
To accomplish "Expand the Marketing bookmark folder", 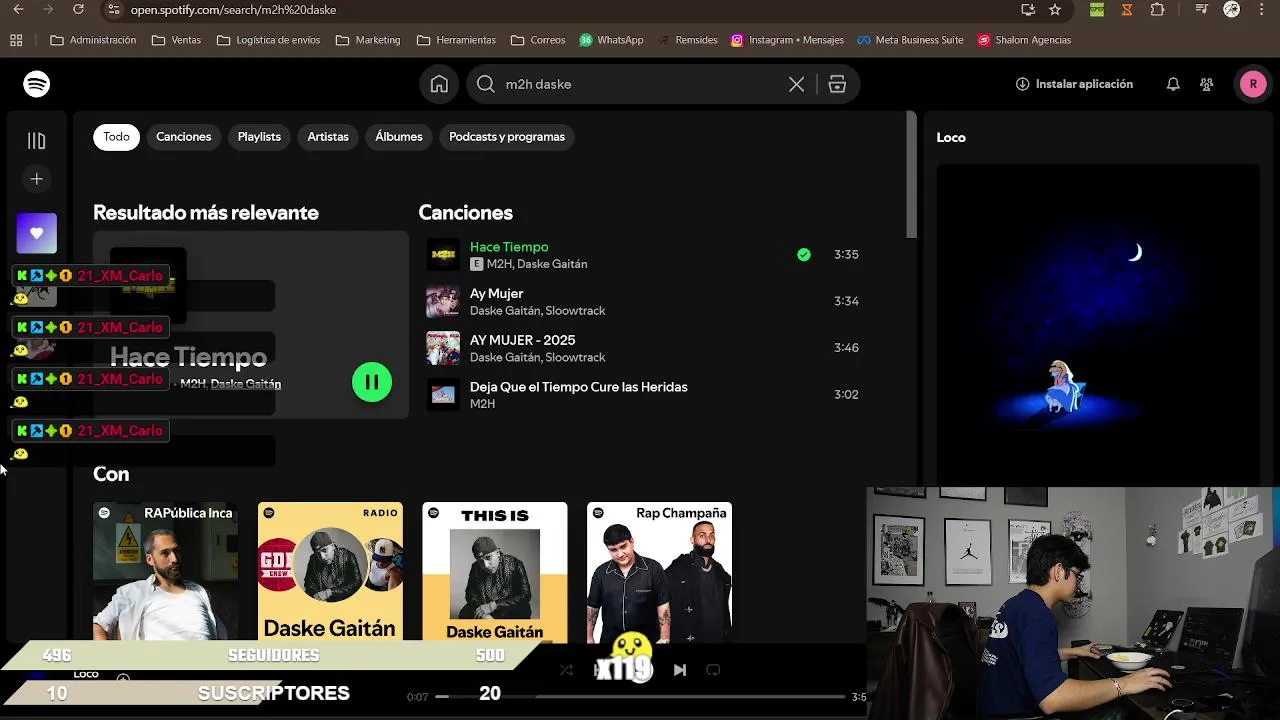I will pos(368,40).
